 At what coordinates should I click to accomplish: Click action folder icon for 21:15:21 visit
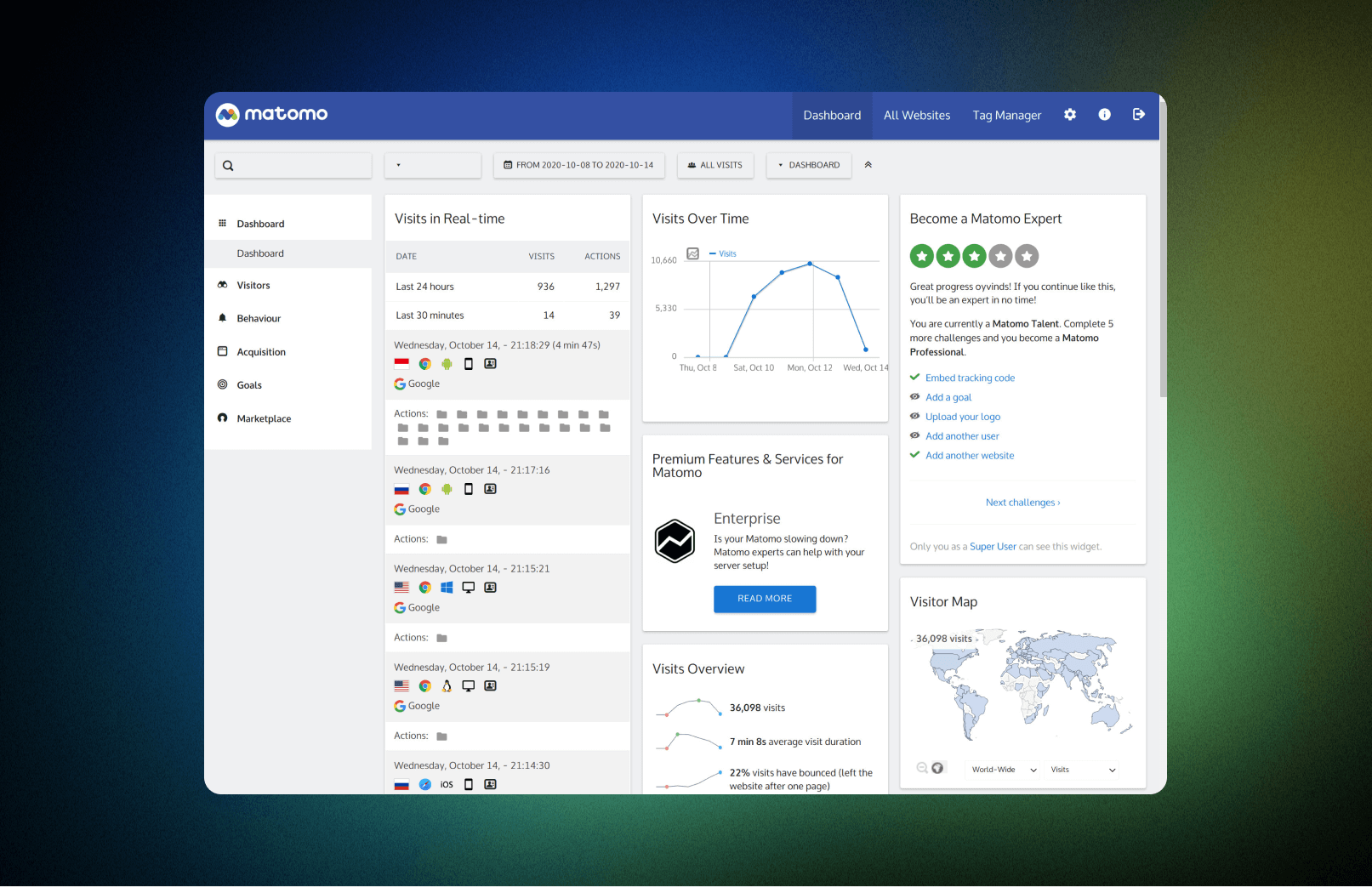442,639
